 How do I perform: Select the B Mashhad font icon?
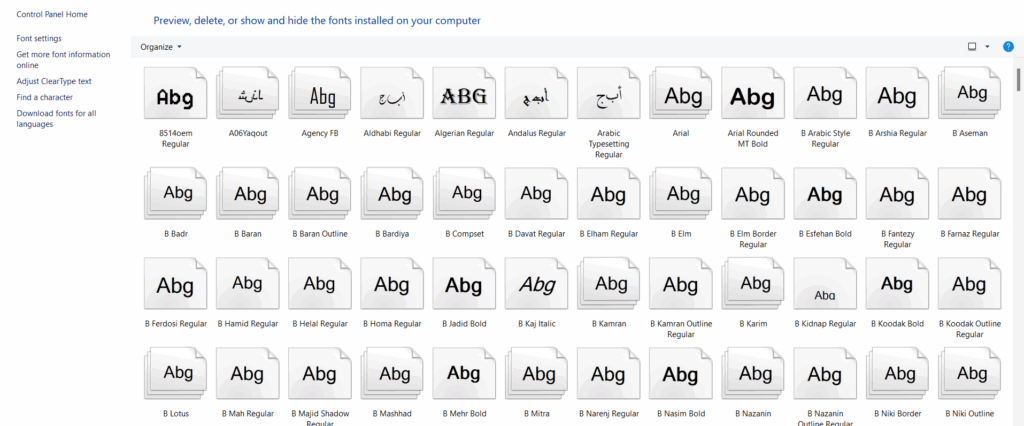(392, 374)
